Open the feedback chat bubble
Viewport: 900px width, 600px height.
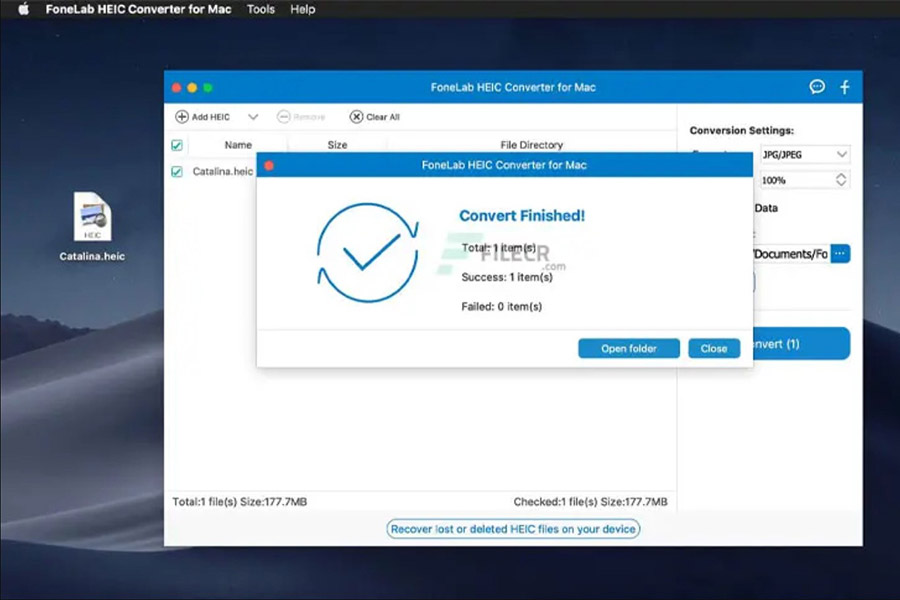point(817,87)
